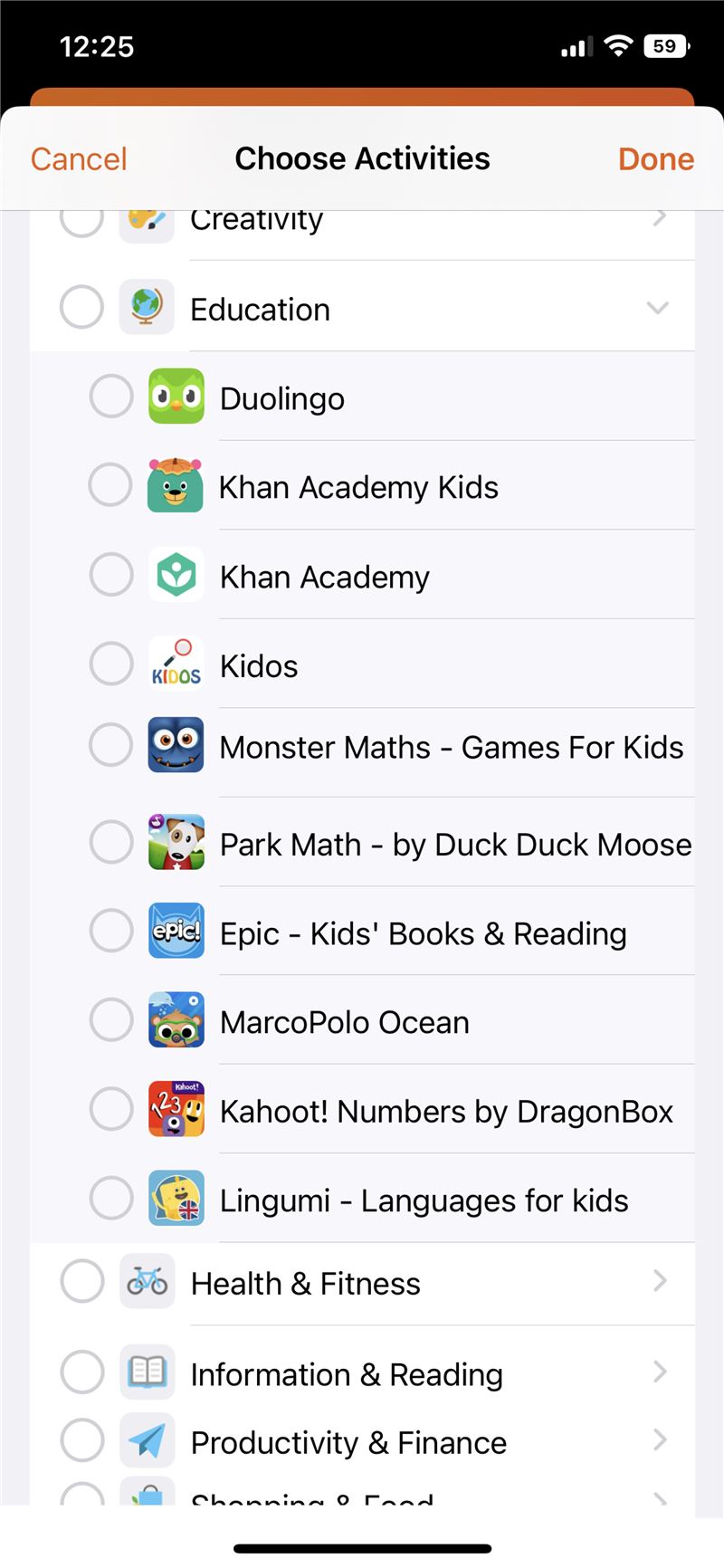Viewport: 724px width, 1568px height.
Task: Tap the Kidos app icon
Action: (176, 664)
